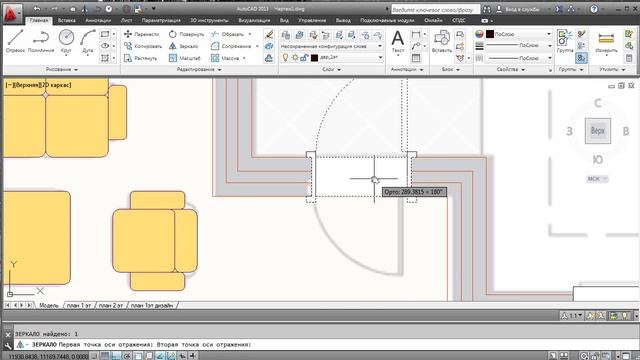The width and height of the screenshot is (640, 360).
Task: Expand the Рисование panel
Action: 61,70
